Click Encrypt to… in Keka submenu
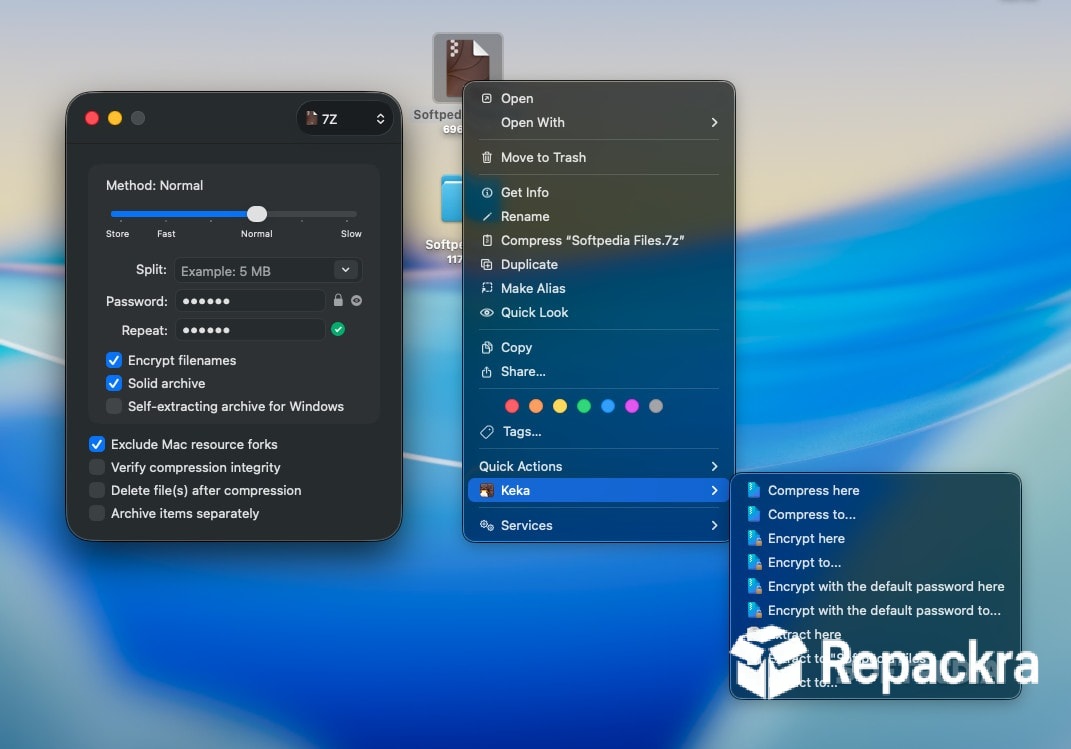Viewport: 1071px width, 749px height. click(x=876, y=562)
